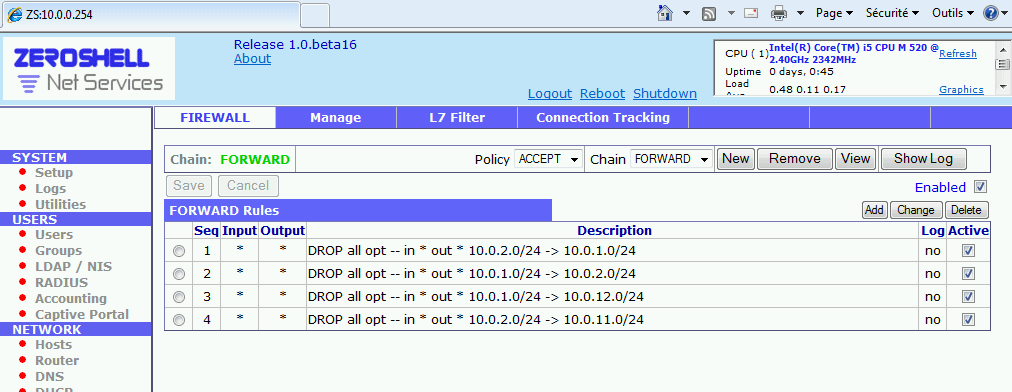Click the Shutdown link
This screenshot has width=1012, height=392.
[x=665, y=94]
